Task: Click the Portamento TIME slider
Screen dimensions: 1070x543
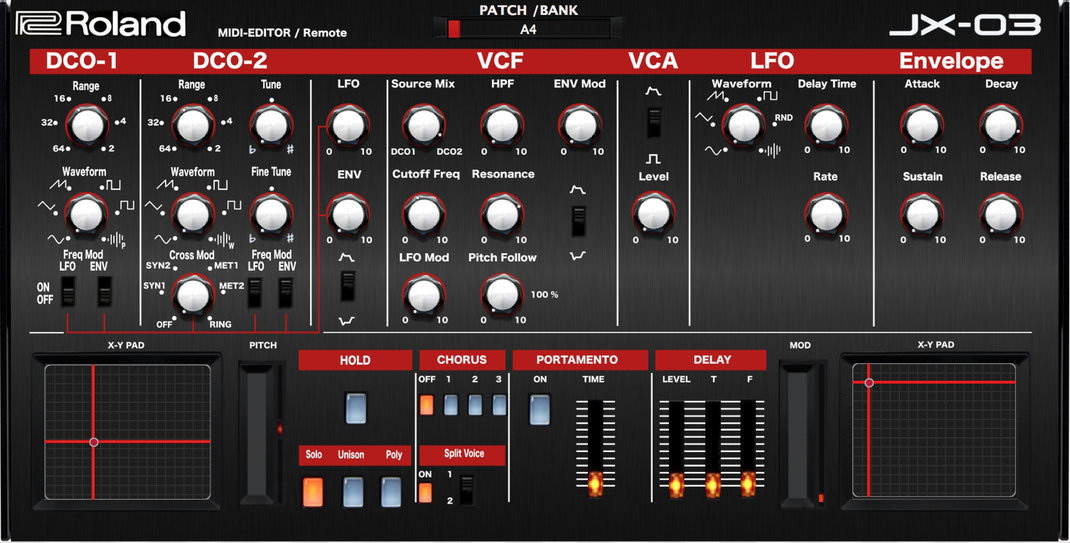Action: click(595, 448)
